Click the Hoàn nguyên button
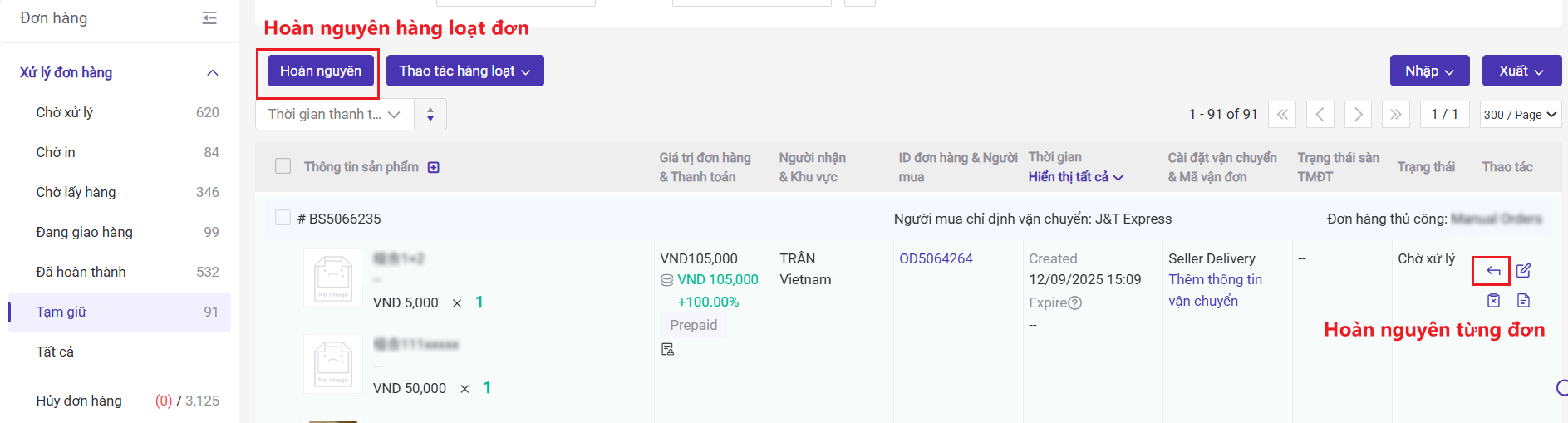 (320, 71)
